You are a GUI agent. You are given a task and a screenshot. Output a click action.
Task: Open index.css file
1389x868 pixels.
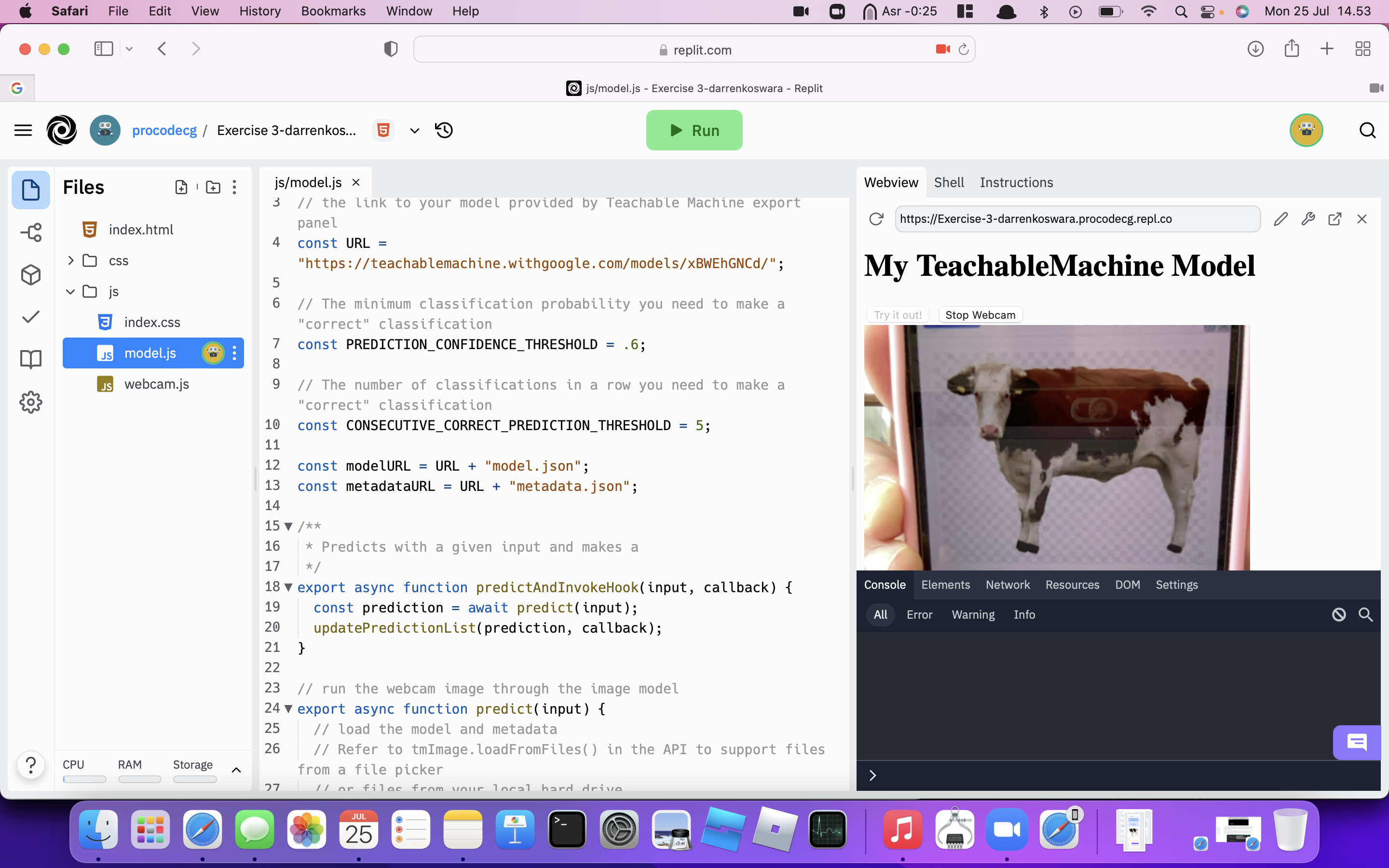[152, 322]
